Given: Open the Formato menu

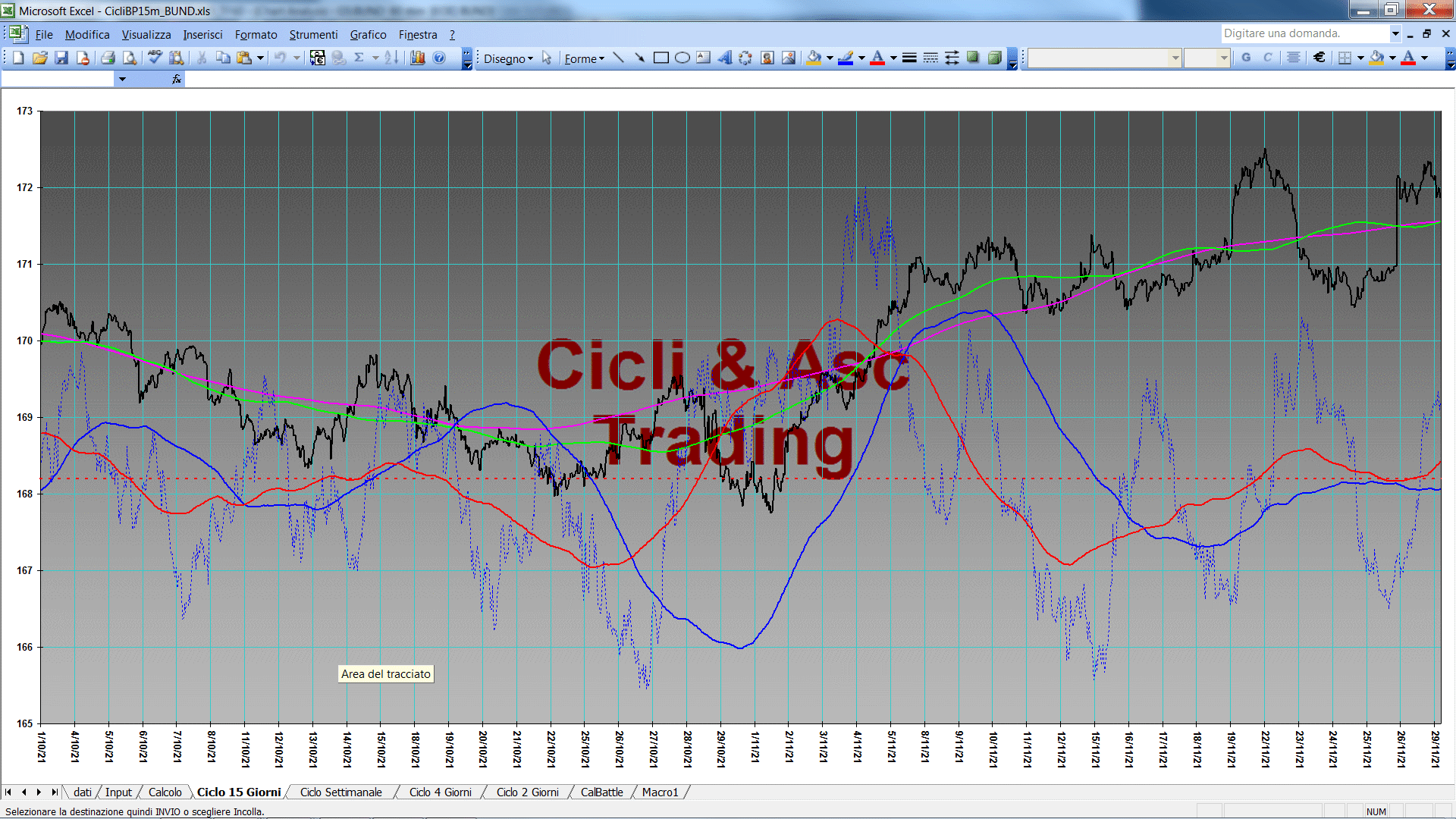Looking at the screenshot, I should [256, 35].
